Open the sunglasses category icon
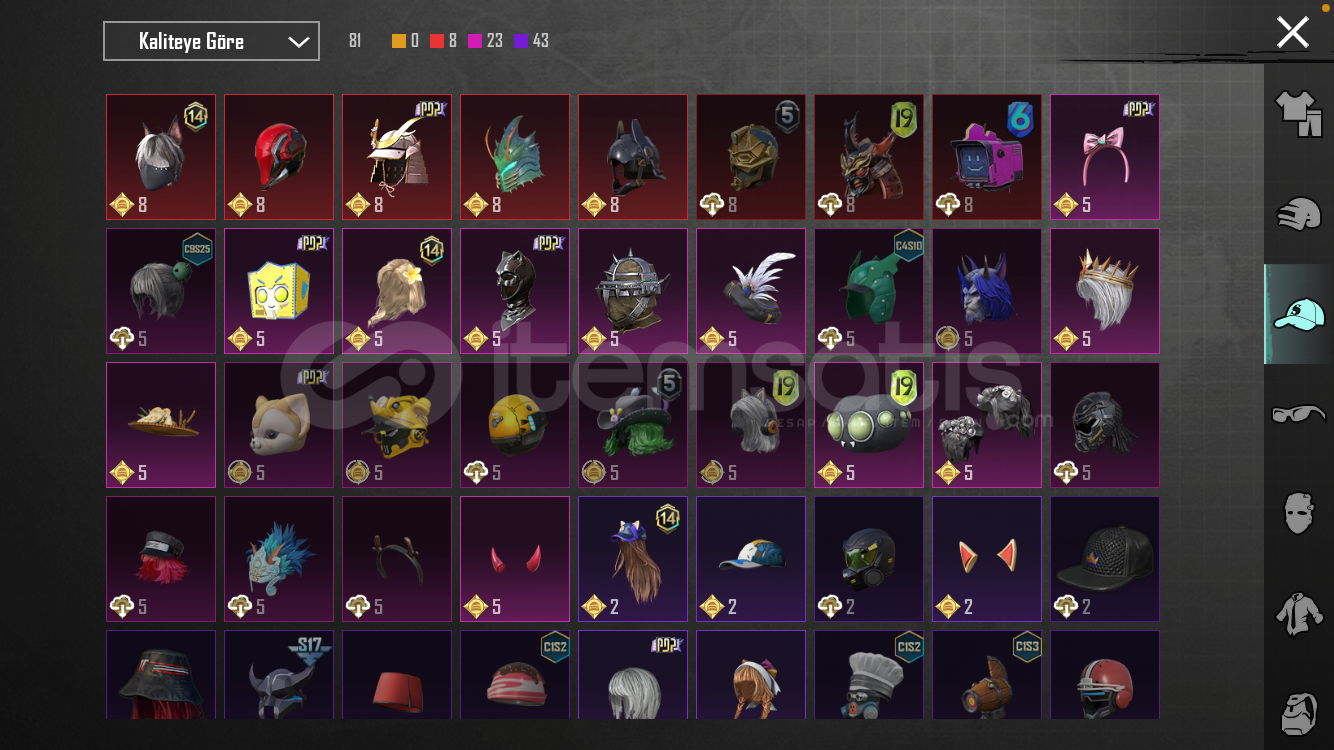 pyautogui.click(x=1298, y=414)
